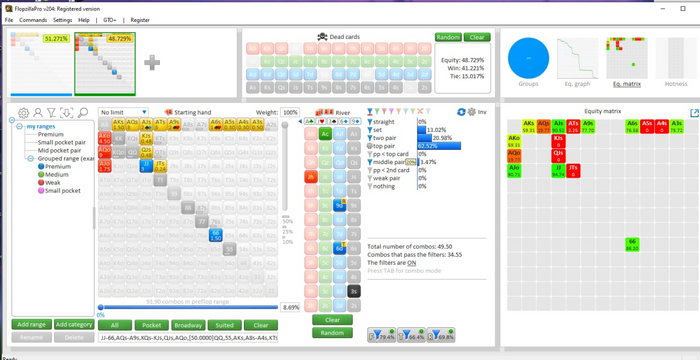Click the gear icon beside top pair
This screenshot has width=700, height=360.
pos(369,146)
